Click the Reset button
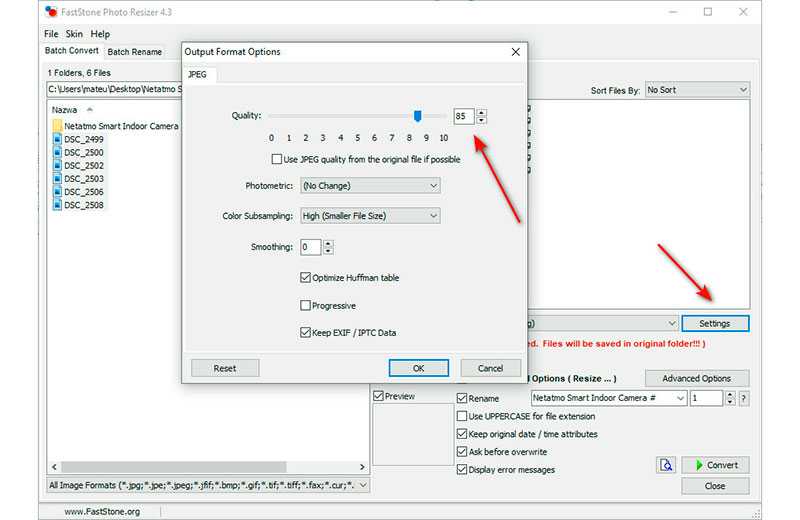800x520 pixels. (225, 368)
